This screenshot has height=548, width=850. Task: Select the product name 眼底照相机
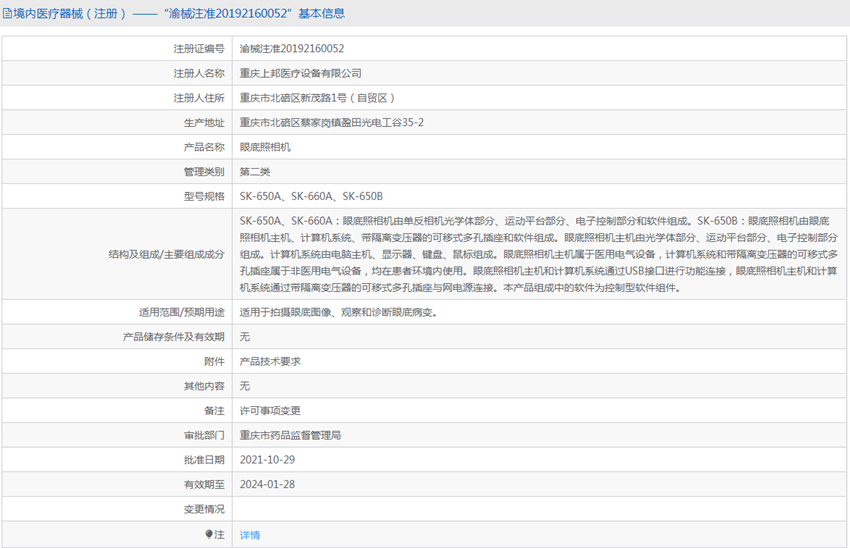pyautogui.click(x=265, y=147)
